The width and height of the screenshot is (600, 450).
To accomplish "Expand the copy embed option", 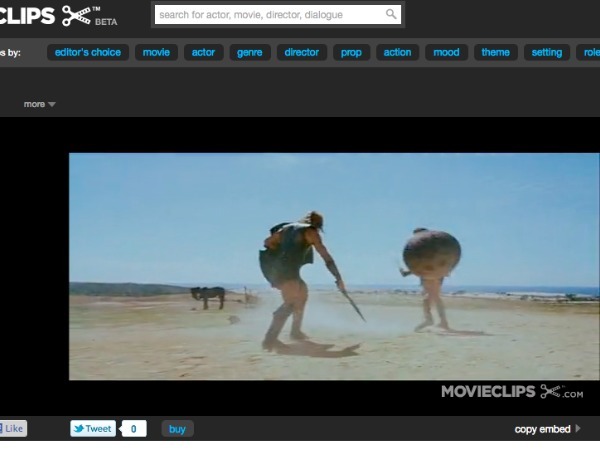I will click(548, 429).
